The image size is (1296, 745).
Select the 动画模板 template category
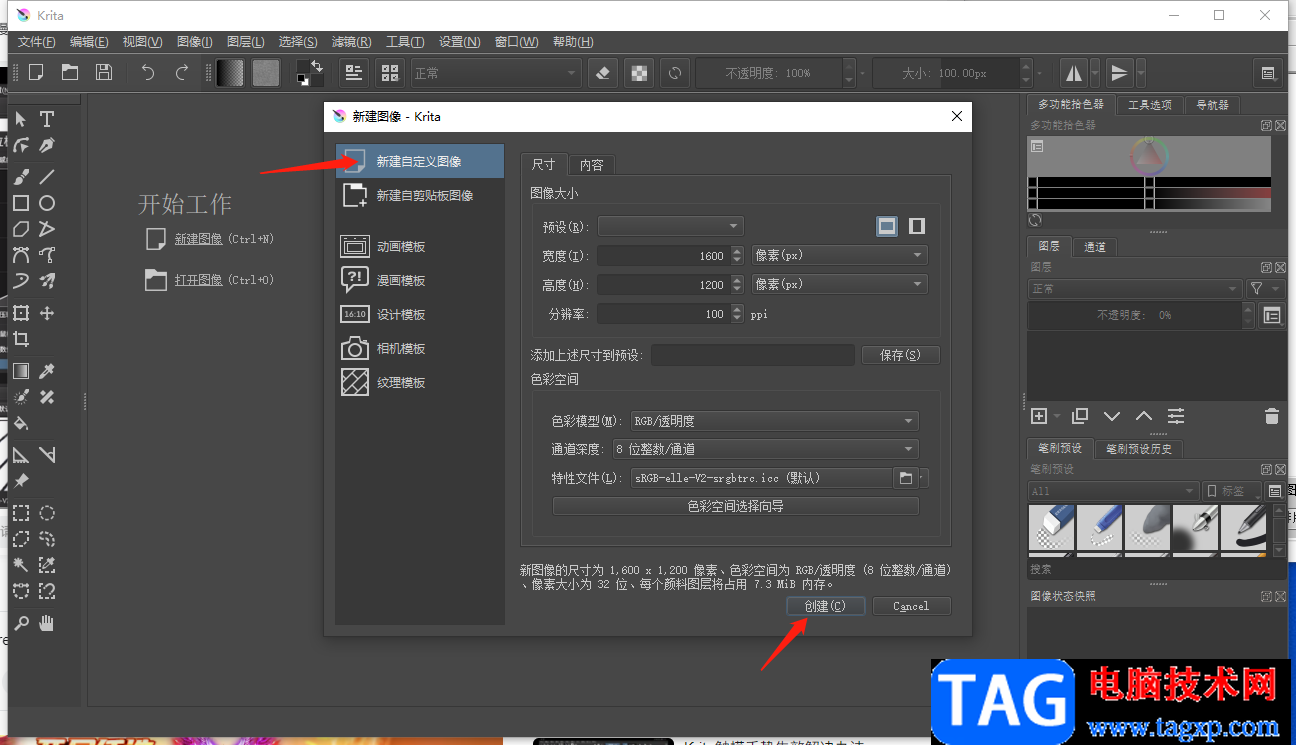419,246
